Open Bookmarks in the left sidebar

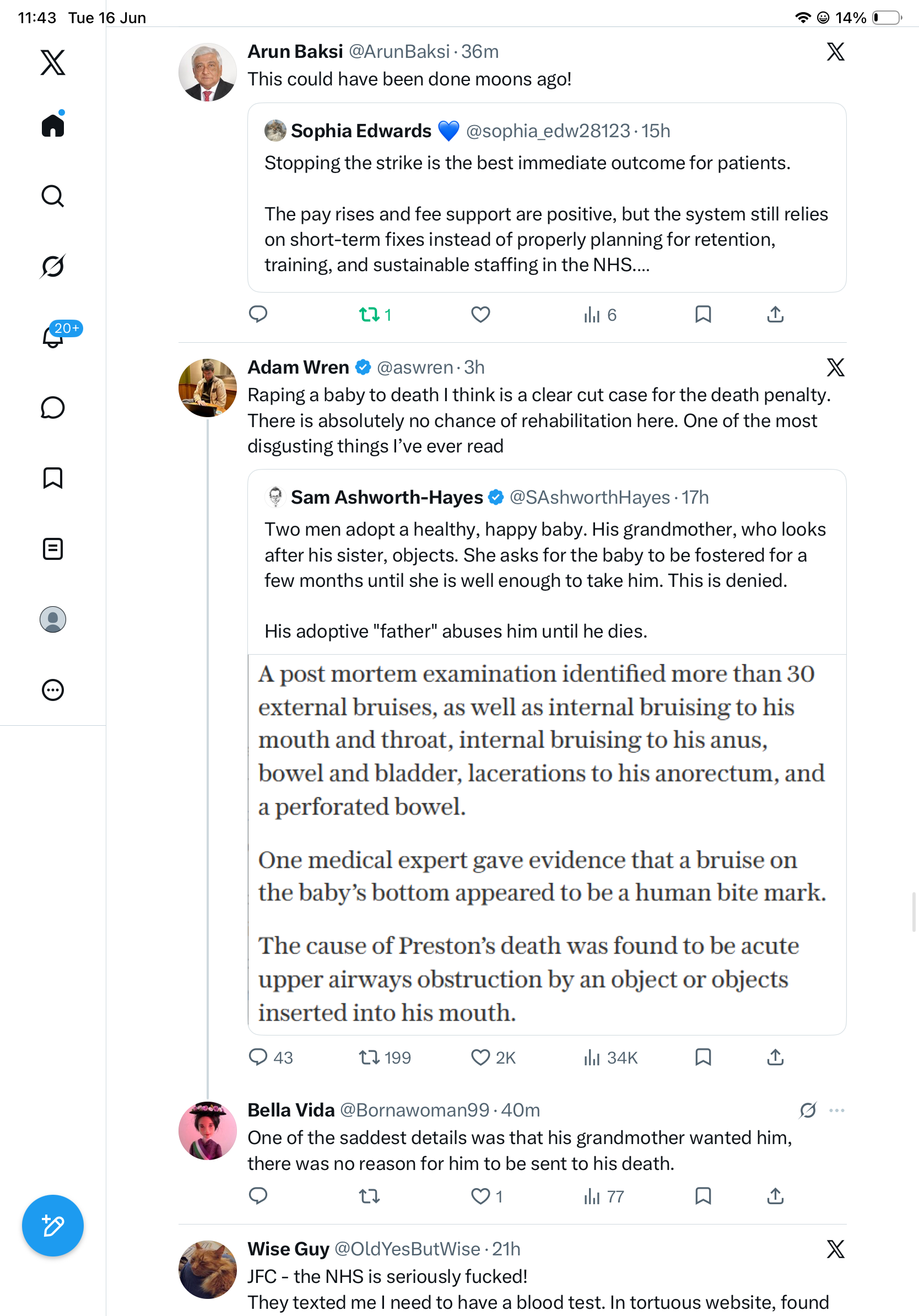click(x=53, y=478)
